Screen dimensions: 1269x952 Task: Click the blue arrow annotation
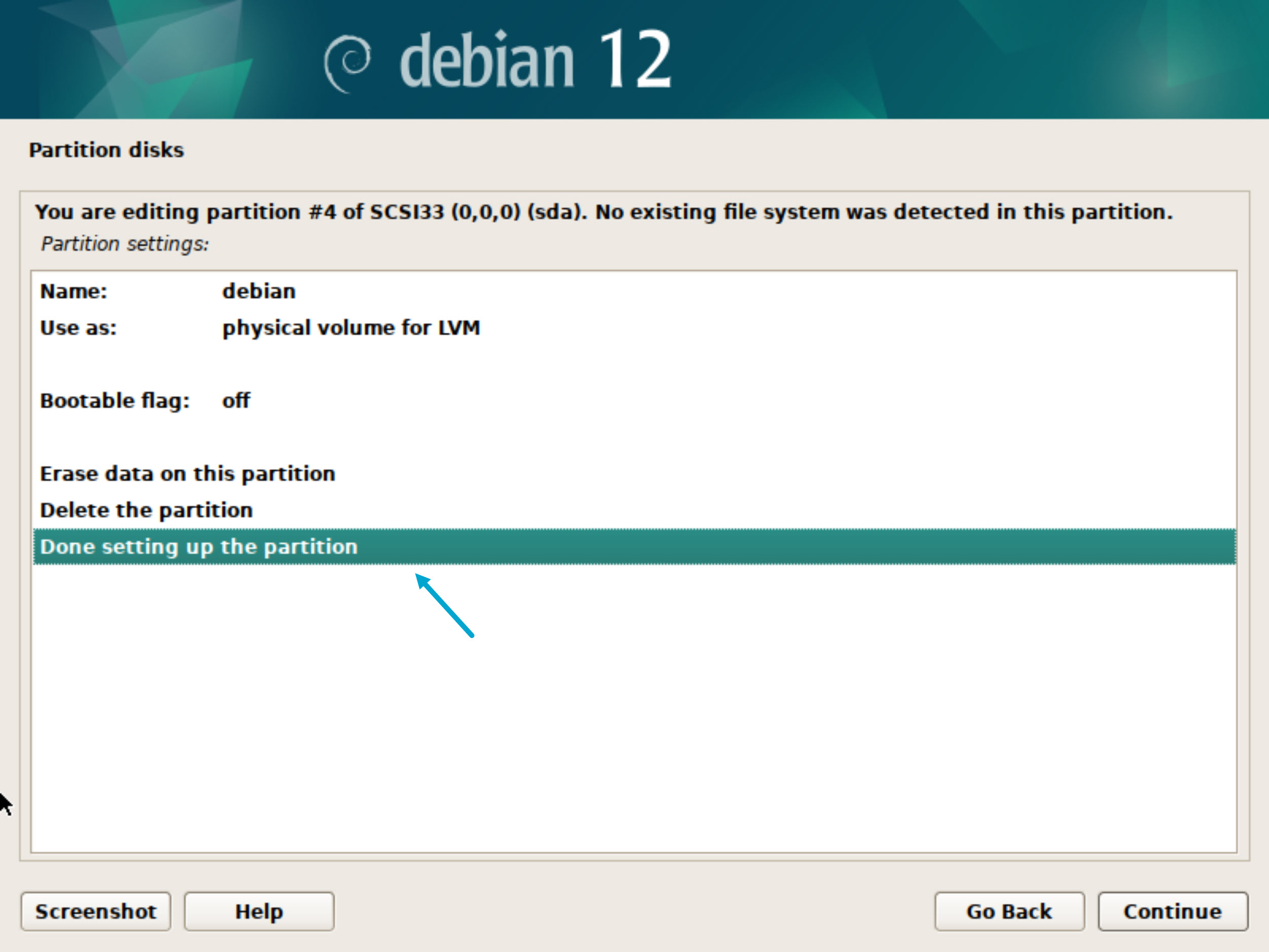(x=444, y=605)
